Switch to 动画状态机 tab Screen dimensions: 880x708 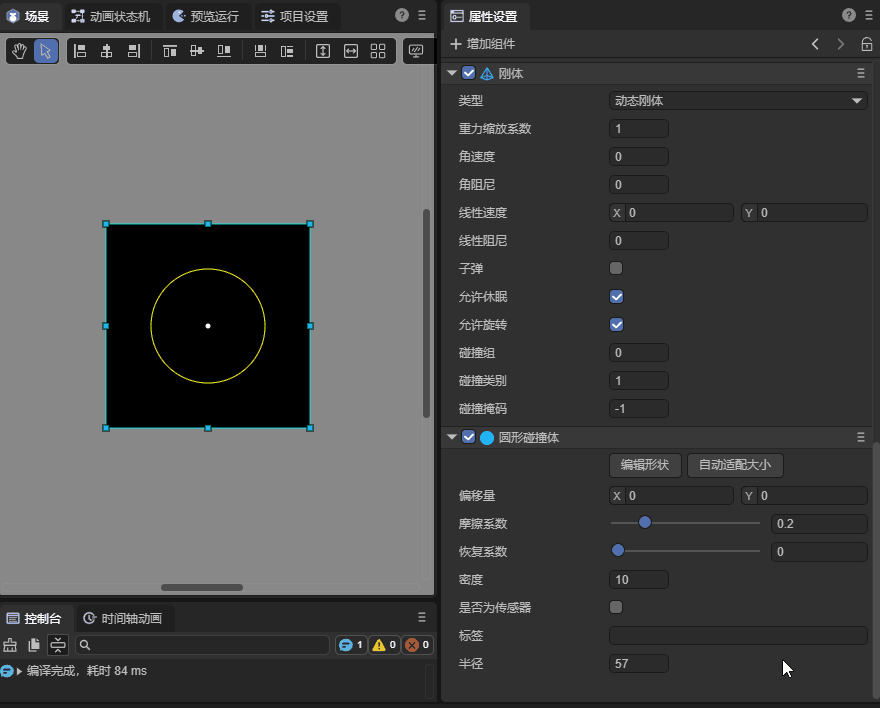110,16
